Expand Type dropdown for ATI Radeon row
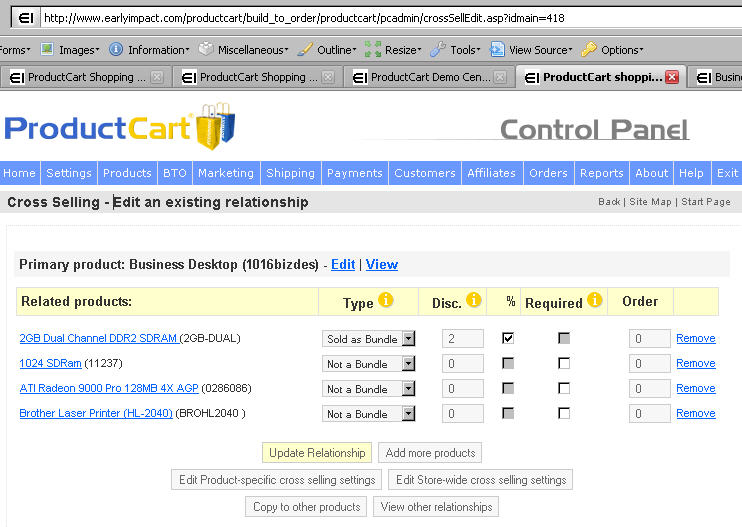The height and width of the screenshot is (527, 742). point(368,389)
